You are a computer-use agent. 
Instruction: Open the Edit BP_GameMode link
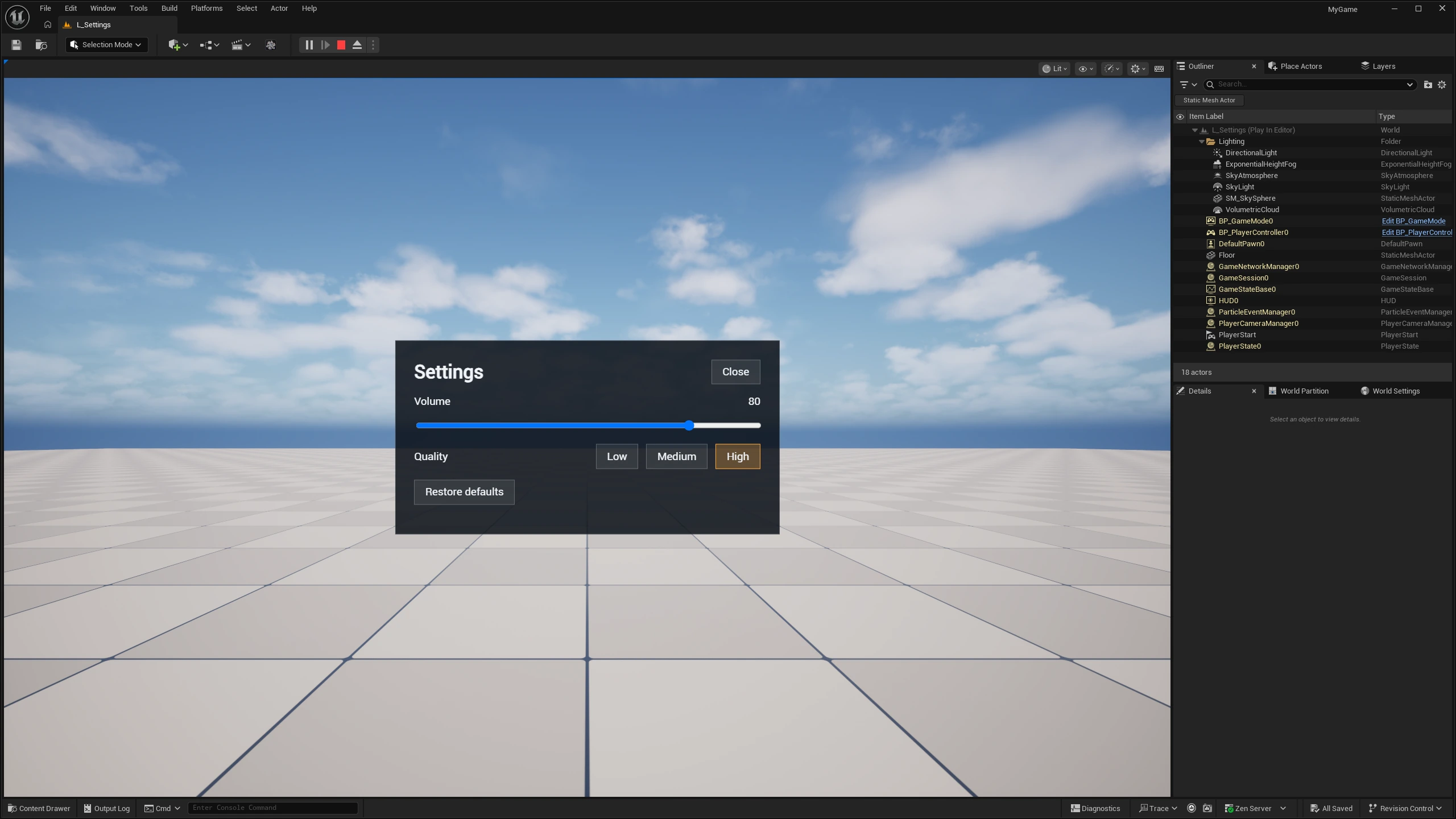[x=1413, y=221]
